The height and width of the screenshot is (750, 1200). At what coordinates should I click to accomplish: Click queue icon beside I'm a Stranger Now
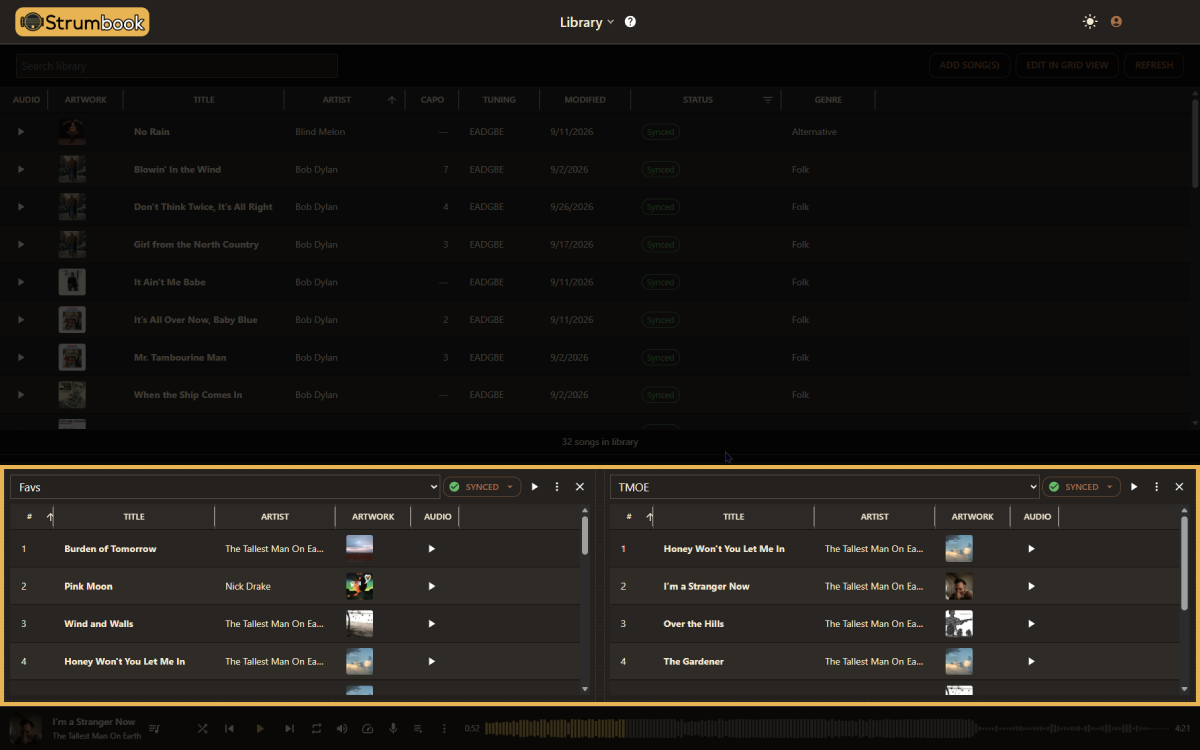pos(154,729)
